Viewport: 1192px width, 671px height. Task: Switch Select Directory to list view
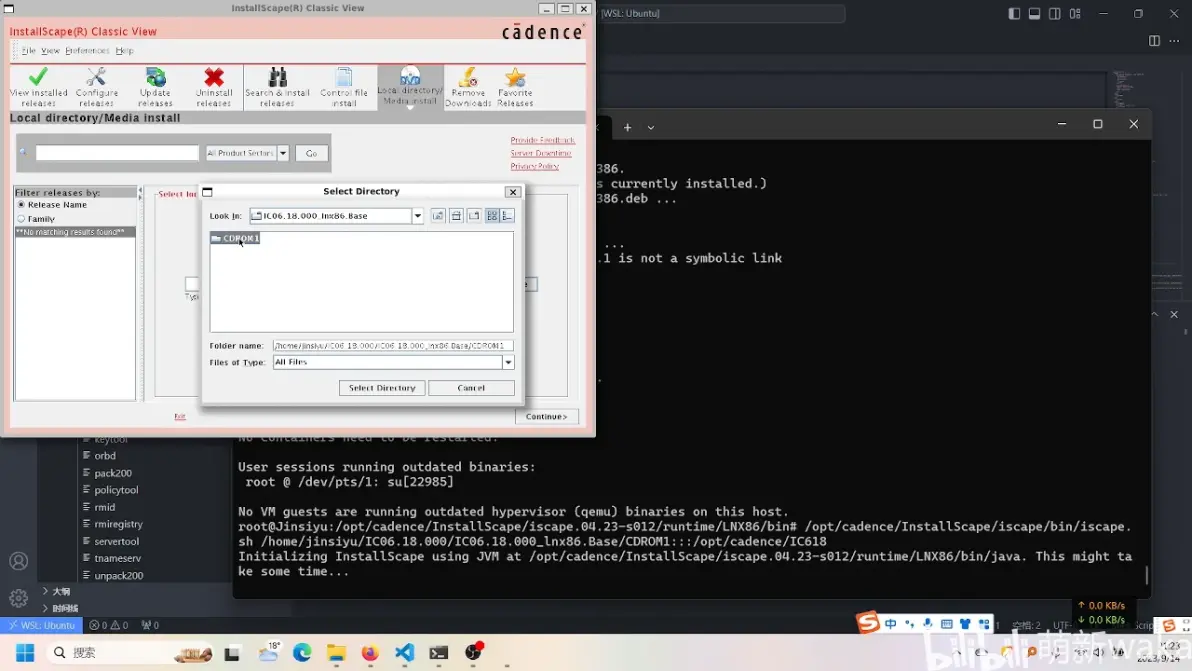point(493,216)
